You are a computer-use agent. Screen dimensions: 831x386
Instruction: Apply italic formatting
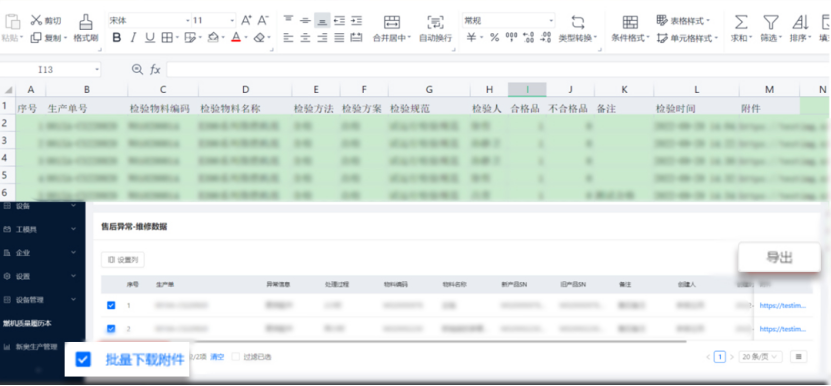(x=133, y=38)
